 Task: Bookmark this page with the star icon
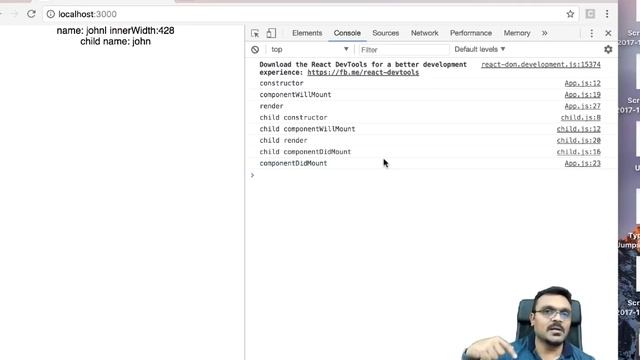pos(570,14)
